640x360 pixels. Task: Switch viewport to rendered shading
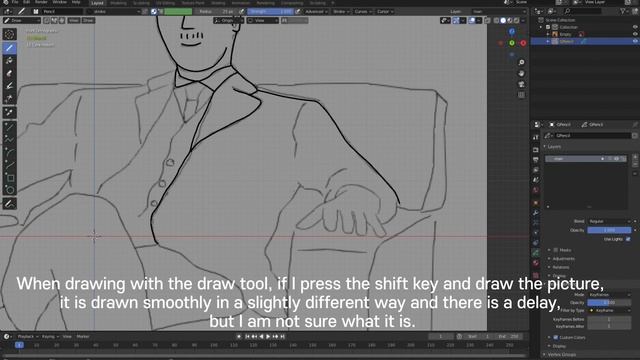(516, 20)
